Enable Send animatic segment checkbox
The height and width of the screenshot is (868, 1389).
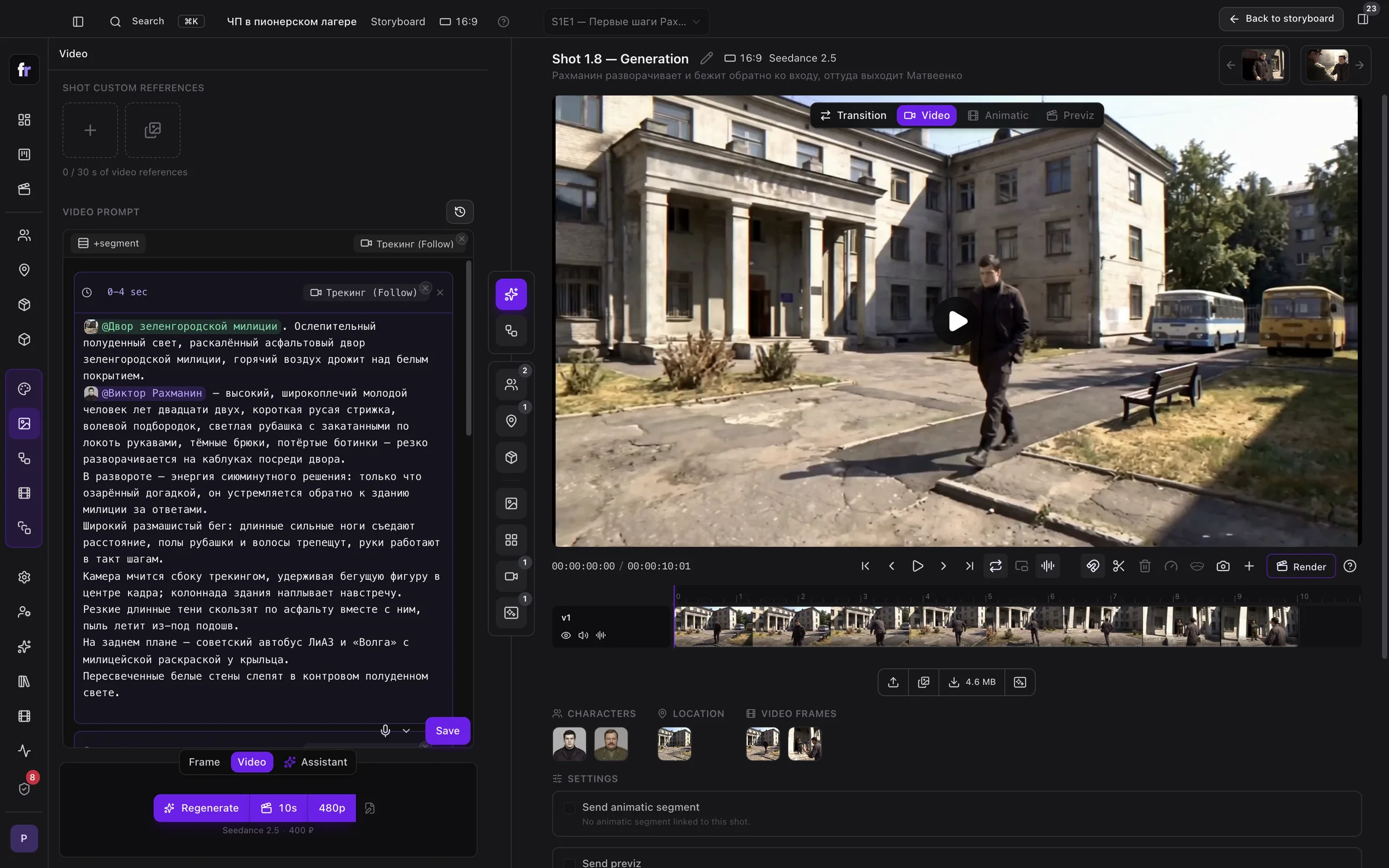(569, 808)
